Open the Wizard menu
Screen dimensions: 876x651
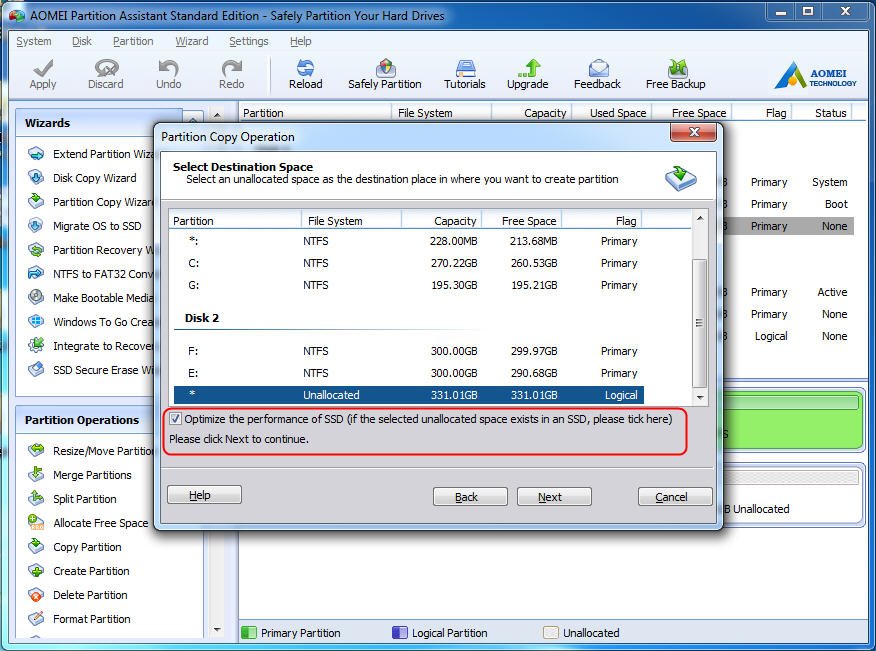click(192, 41)
